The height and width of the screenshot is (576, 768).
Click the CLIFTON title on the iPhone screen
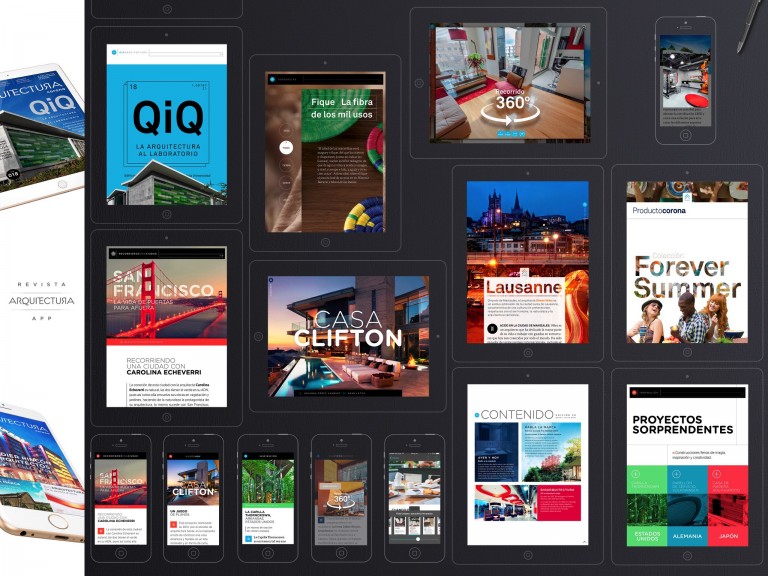point(193,491)
